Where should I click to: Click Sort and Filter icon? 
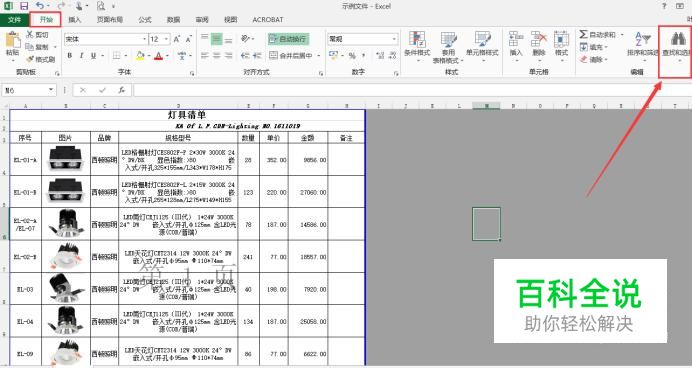643,39
